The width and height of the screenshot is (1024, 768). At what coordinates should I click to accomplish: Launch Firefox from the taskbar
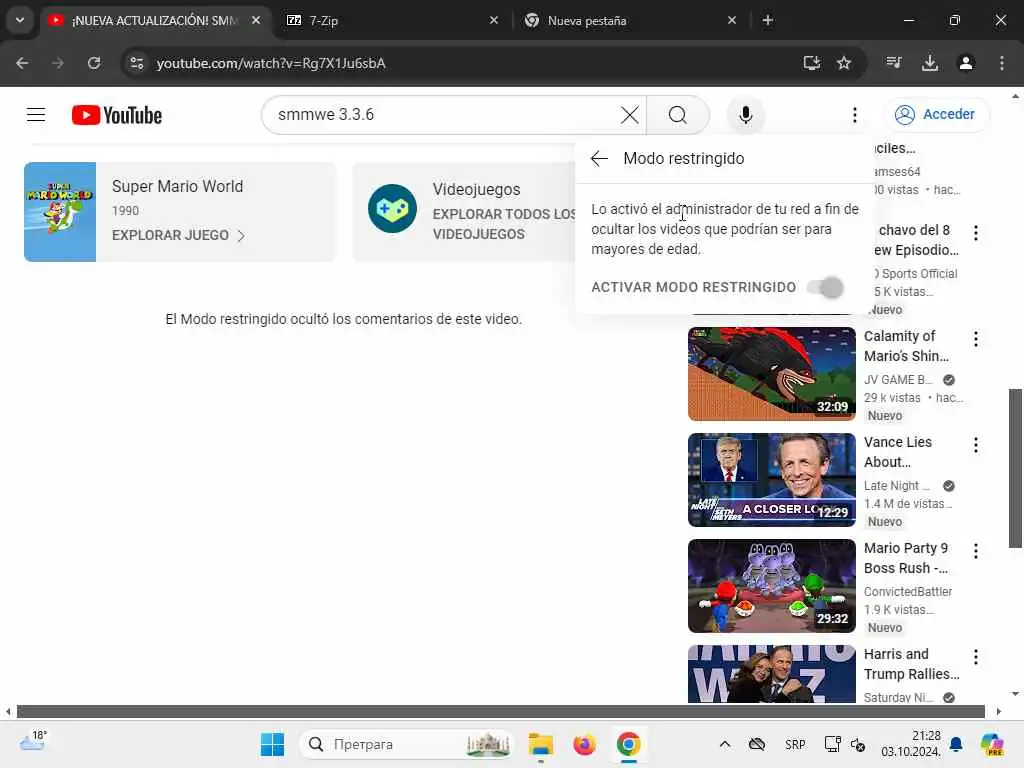click(x=584, y=744)
